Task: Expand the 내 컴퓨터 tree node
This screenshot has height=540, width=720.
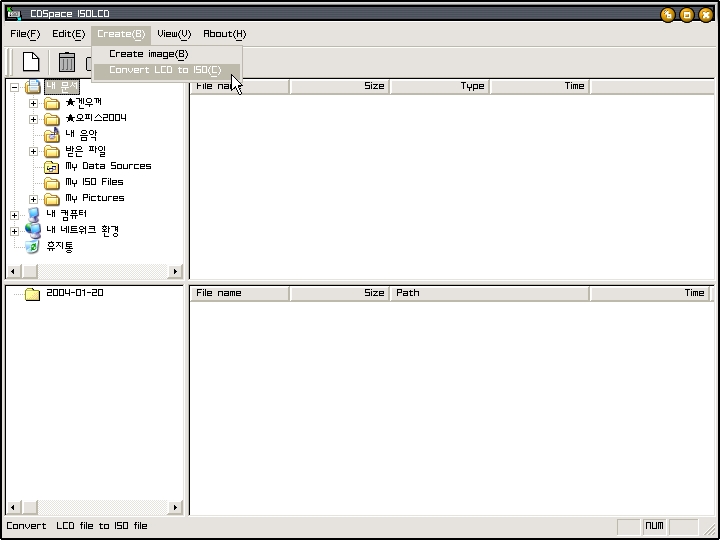Action: (x=14, y=215)
